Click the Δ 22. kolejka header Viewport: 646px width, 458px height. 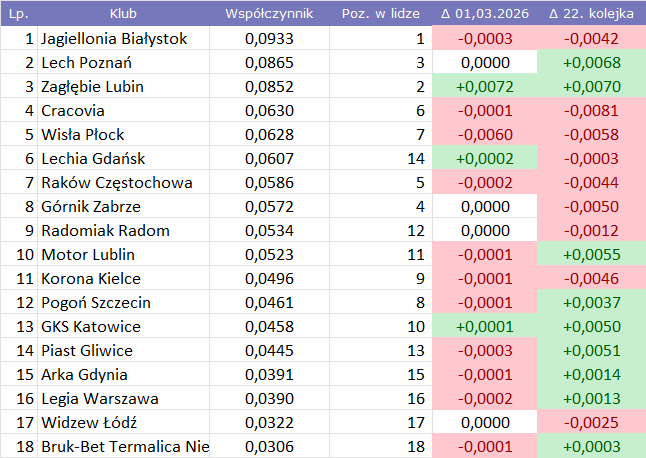pos(591,14)
